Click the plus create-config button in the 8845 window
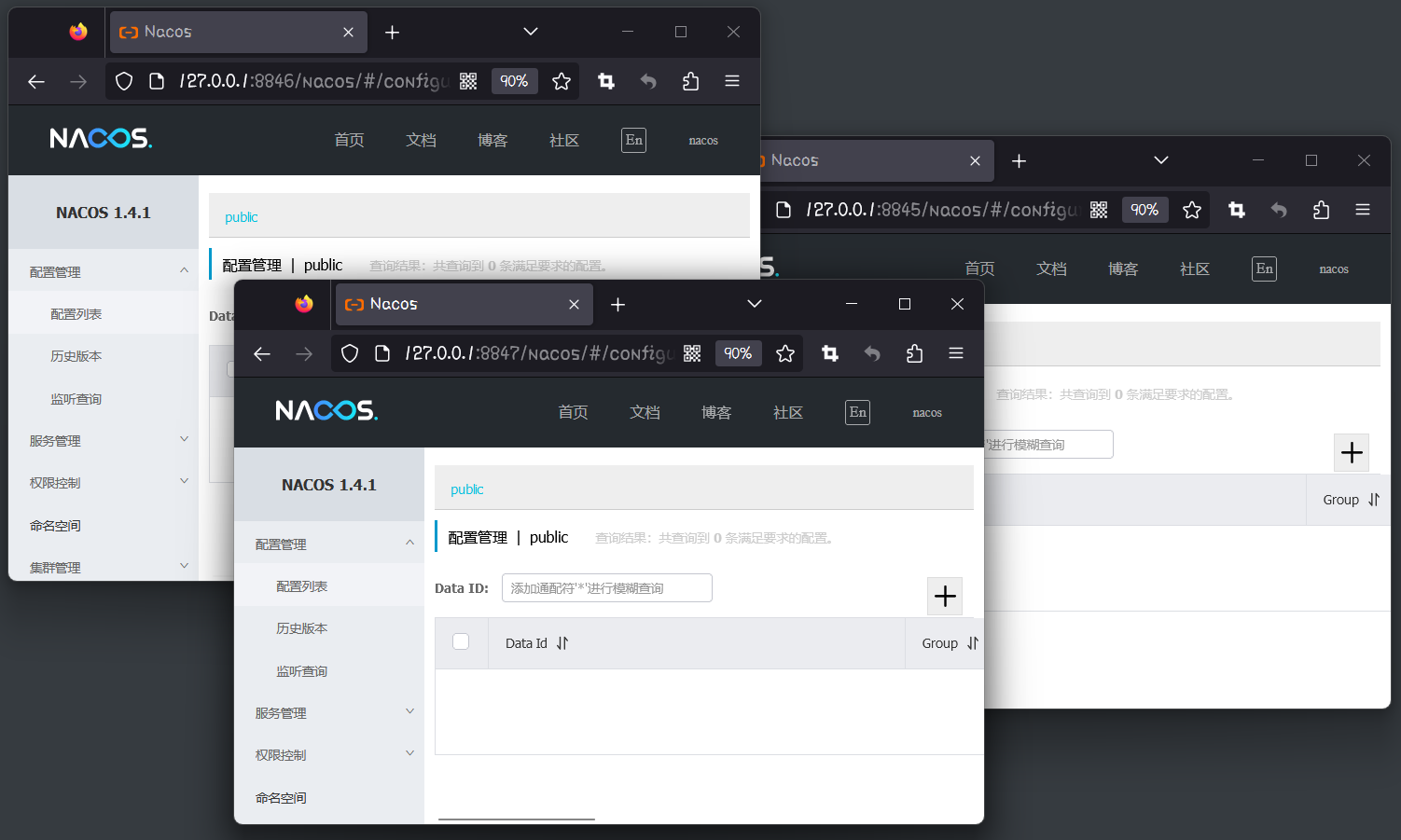Viewport: 1401px width, 840px height. [x=1352, y=452]
